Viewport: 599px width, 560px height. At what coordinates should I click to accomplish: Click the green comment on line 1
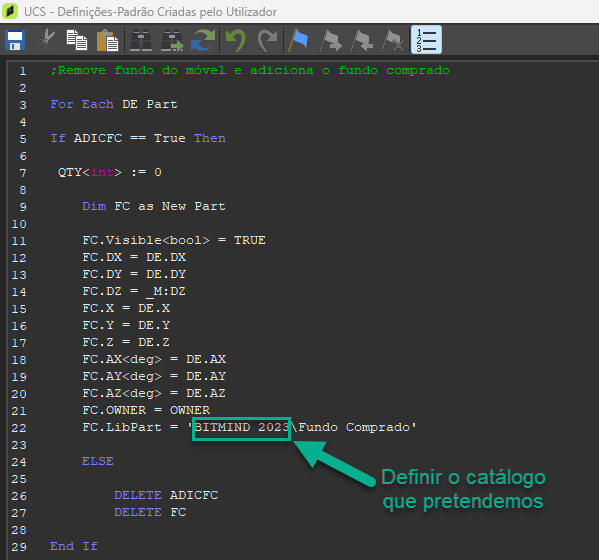pos(250,70)
